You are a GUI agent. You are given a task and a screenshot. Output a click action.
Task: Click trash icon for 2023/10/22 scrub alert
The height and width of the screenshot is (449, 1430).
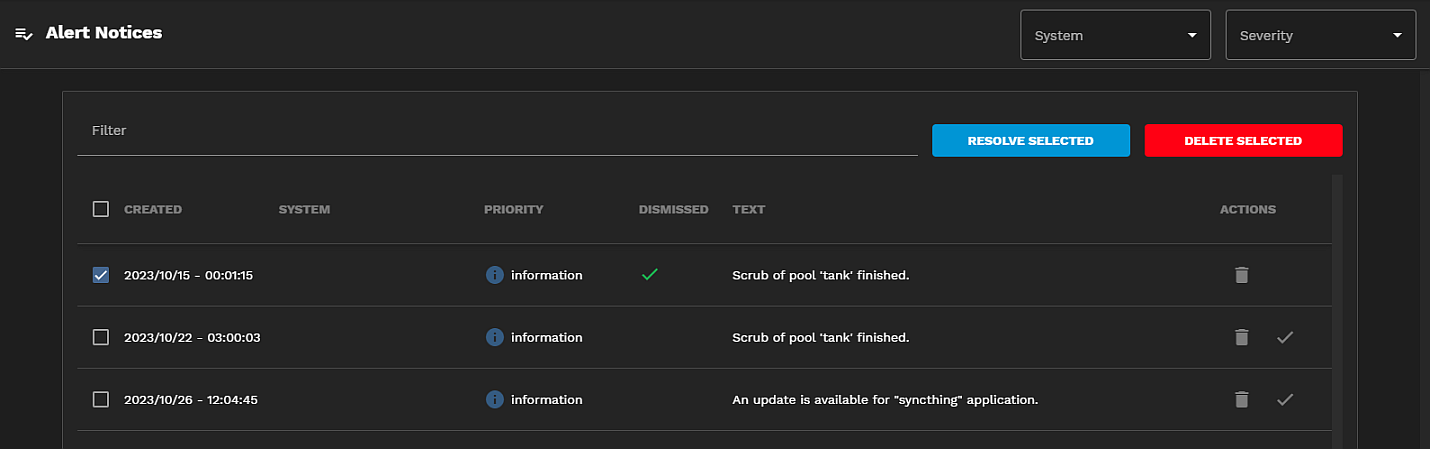(1241, 337)
